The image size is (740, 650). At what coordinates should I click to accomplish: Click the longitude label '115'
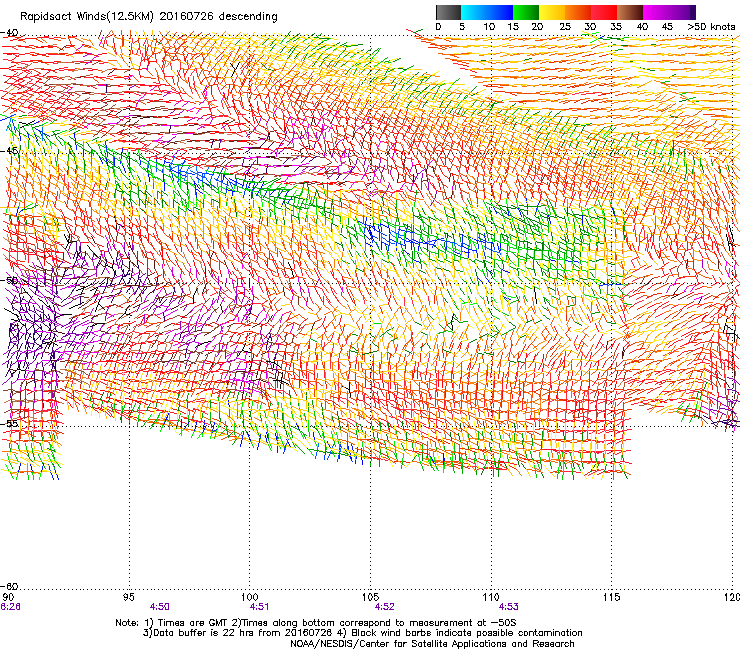(x=612, y=597)
